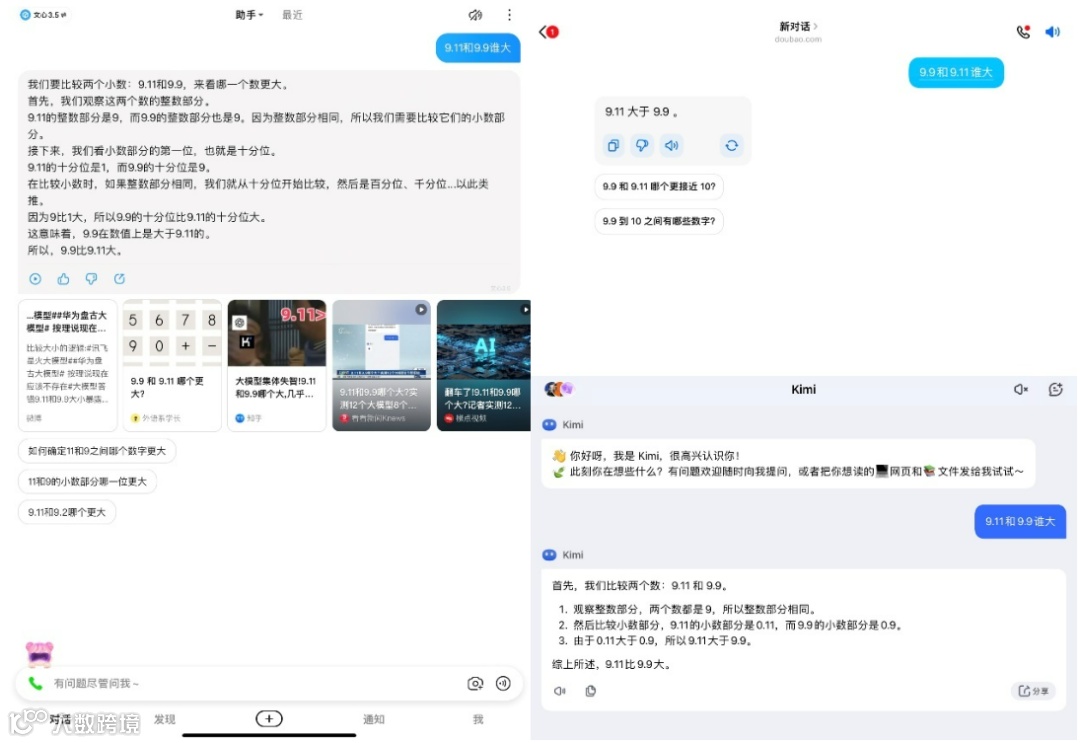Click the user message bubble 9.11和9.9谁大 in Wenxin
This screenshot has height=743, width=1080.
click(477, 48)
